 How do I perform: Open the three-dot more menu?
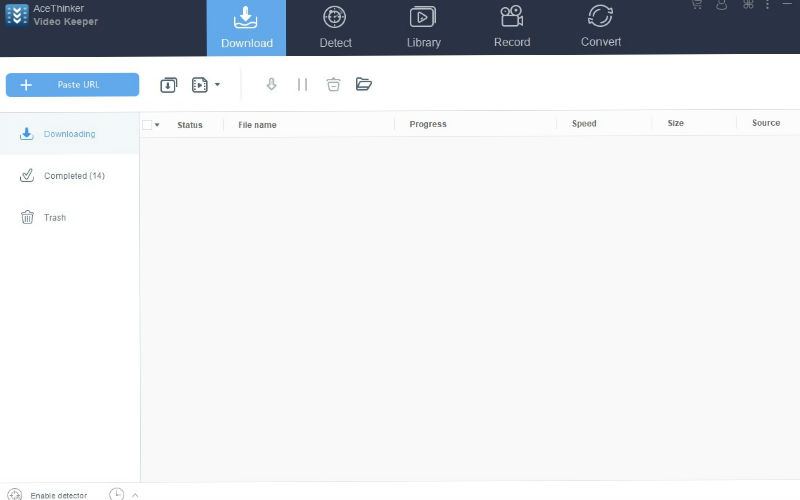point(767,5)
